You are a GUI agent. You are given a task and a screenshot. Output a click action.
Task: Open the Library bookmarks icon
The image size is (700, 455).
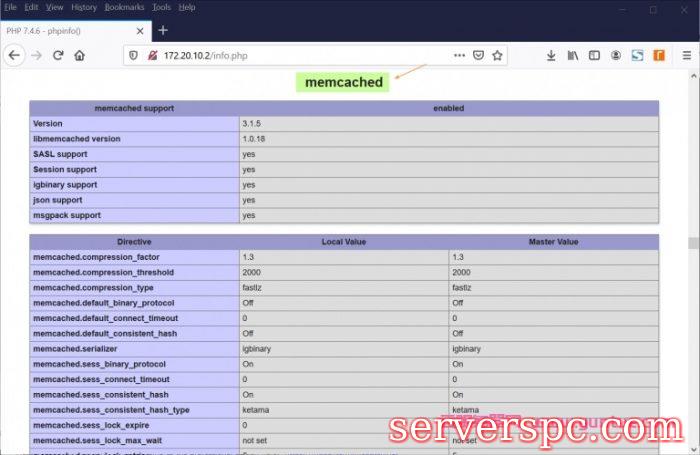pos(573,55)
